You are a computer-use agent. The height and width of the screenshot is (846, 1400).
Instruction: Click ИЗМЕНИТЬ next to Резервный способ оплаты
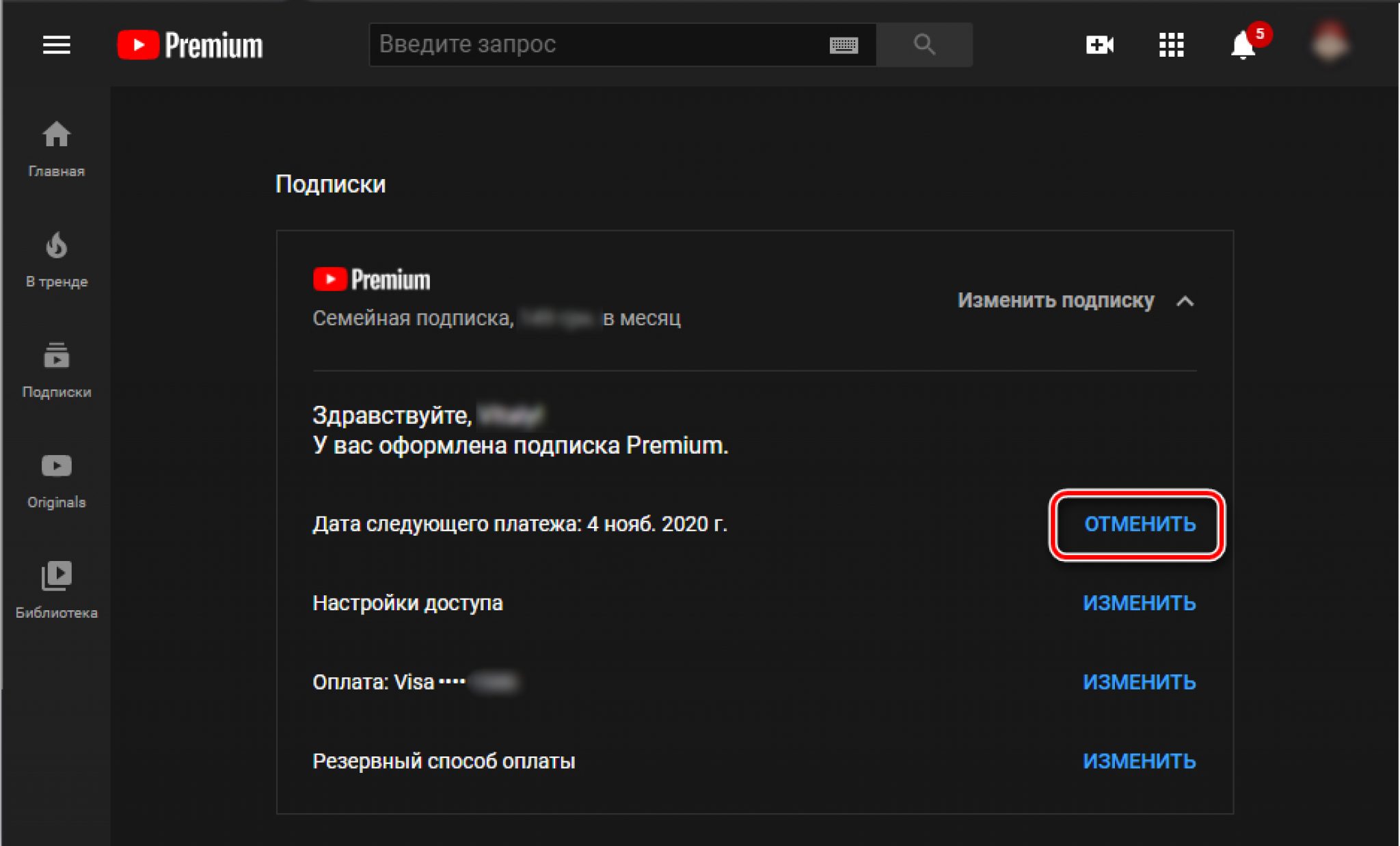[1140, 761]
